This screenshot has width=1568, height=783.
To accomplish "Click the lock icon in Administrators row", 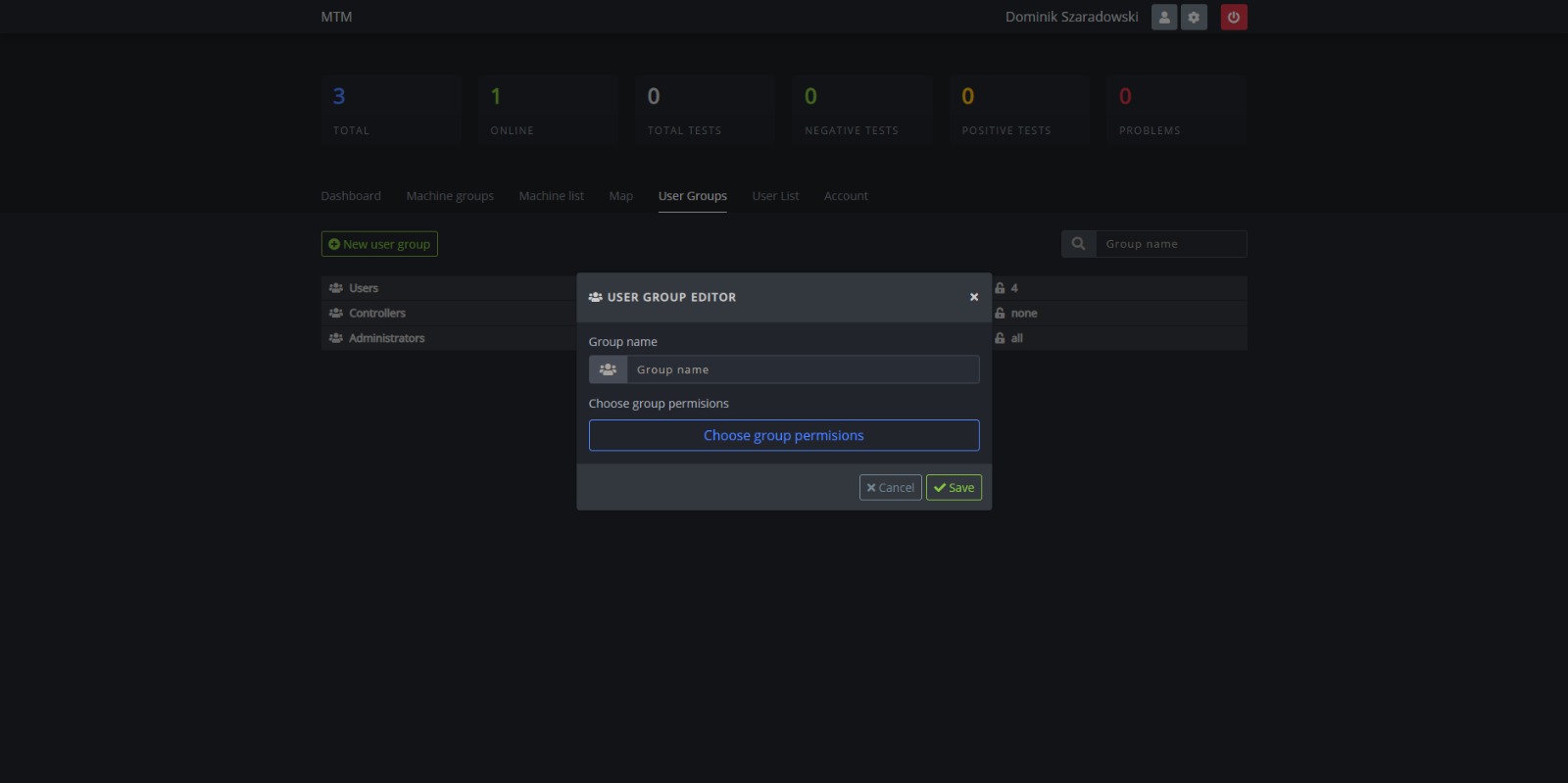I will 1000,338.
